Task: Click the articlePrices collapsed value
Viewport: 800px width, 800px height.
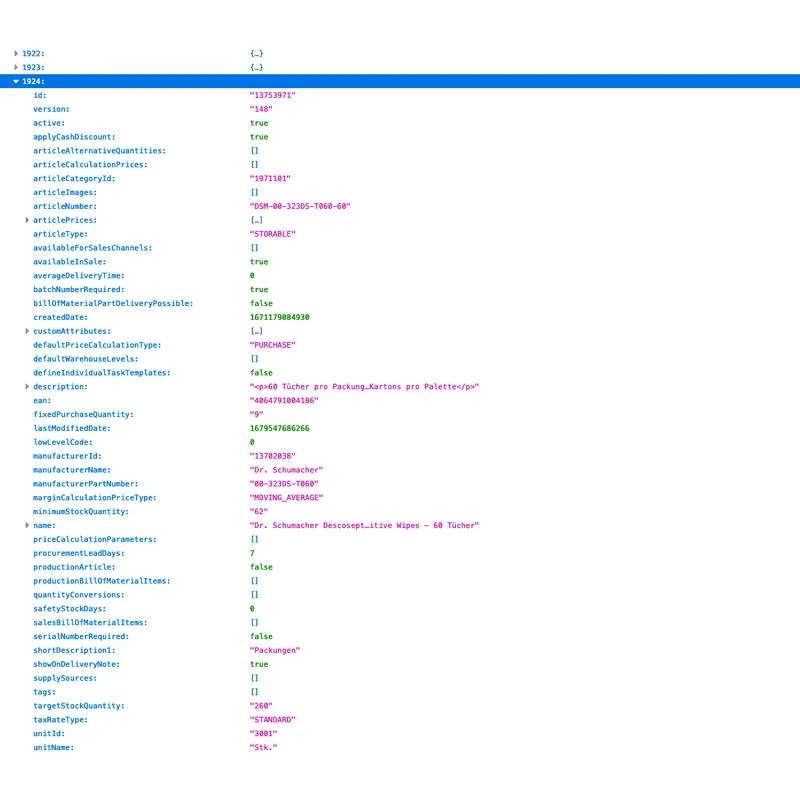Action: click(x=257, y=220)
